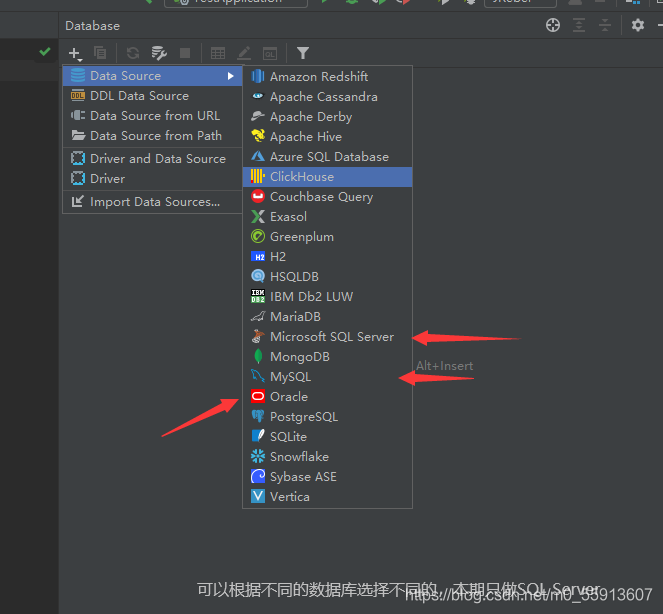Open the gear settings in Database header
The width and height of the screenshot is (663, 614).
point(638,25)
